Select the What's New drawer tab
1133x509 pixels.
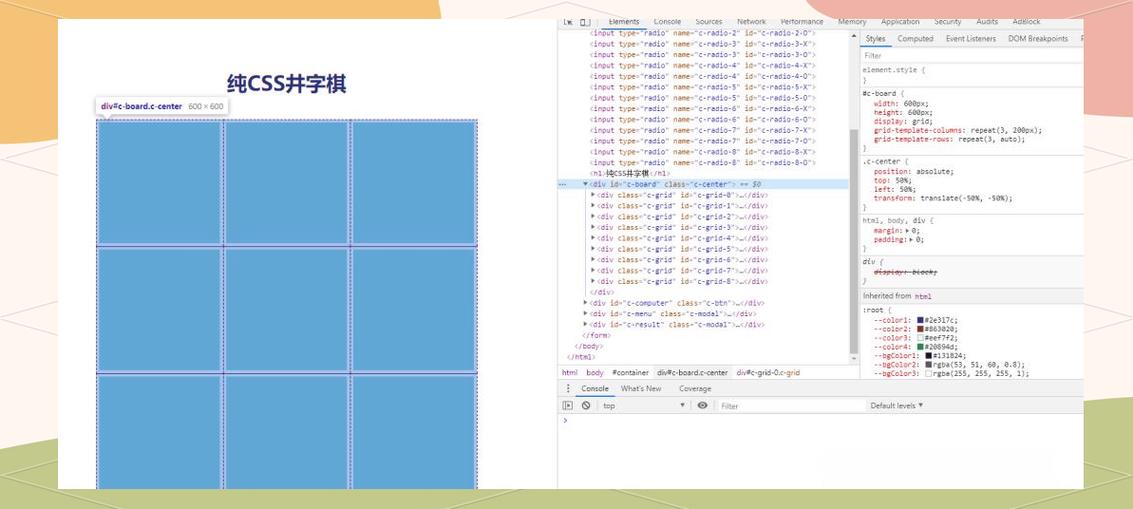click(x=641, y=389)
